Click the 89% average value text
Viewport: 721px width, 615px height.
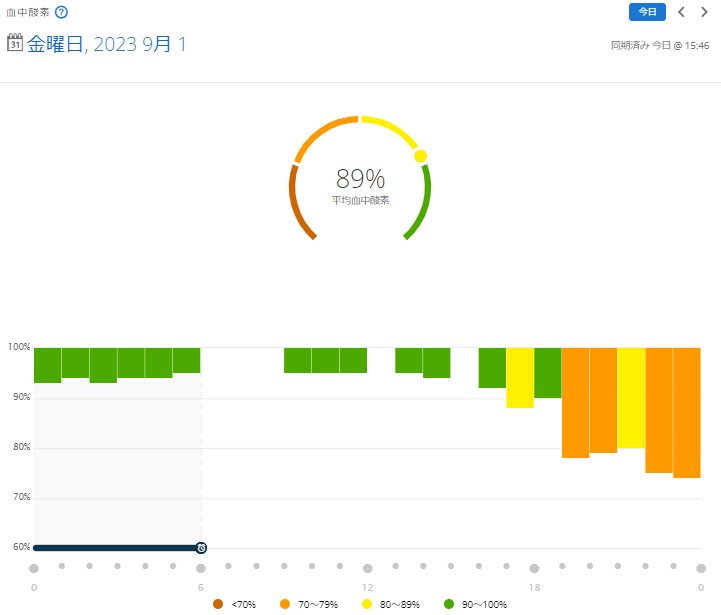[360, 179]
